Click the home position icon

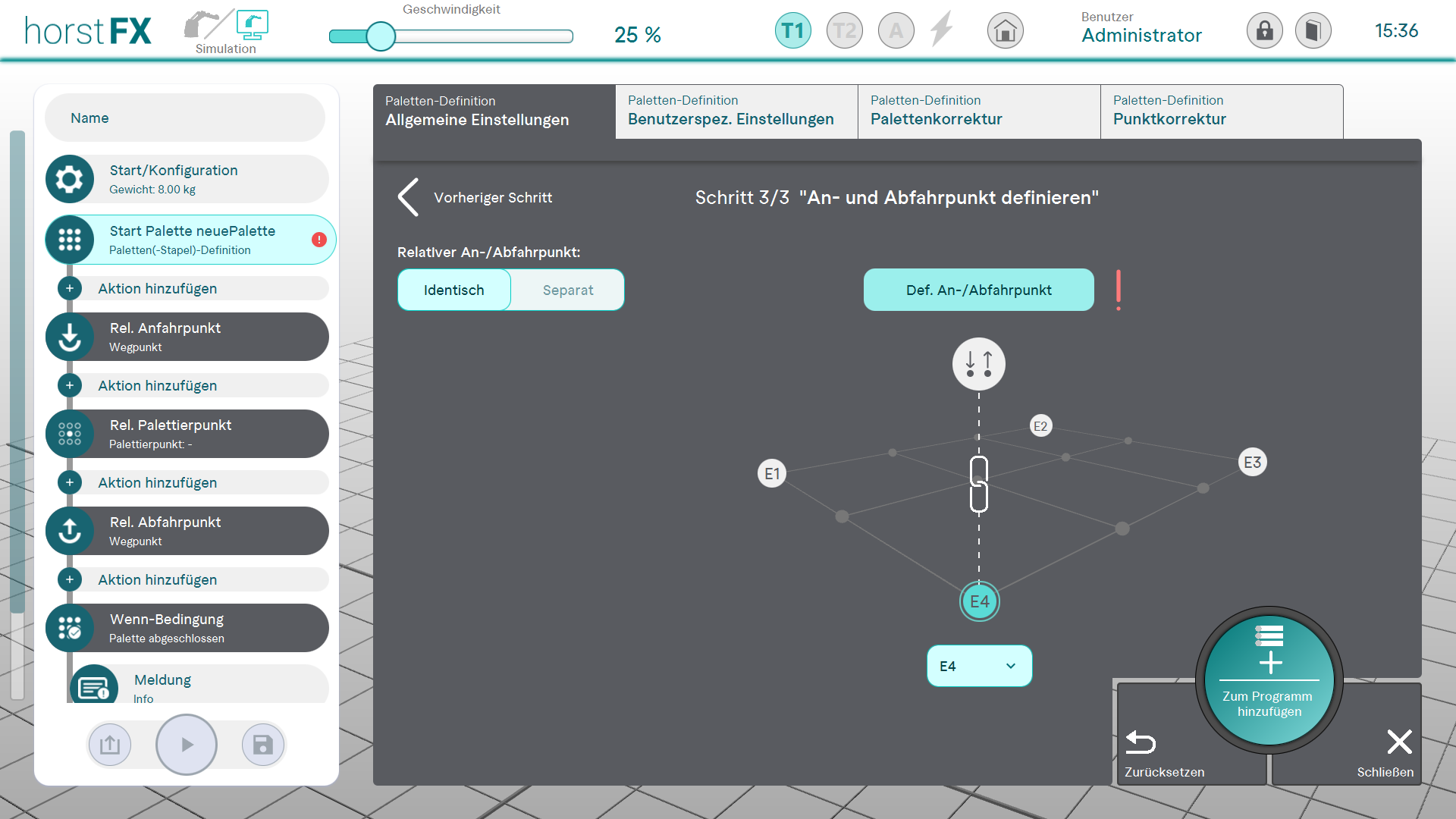pyautogui.click(x=1005, y=31)
